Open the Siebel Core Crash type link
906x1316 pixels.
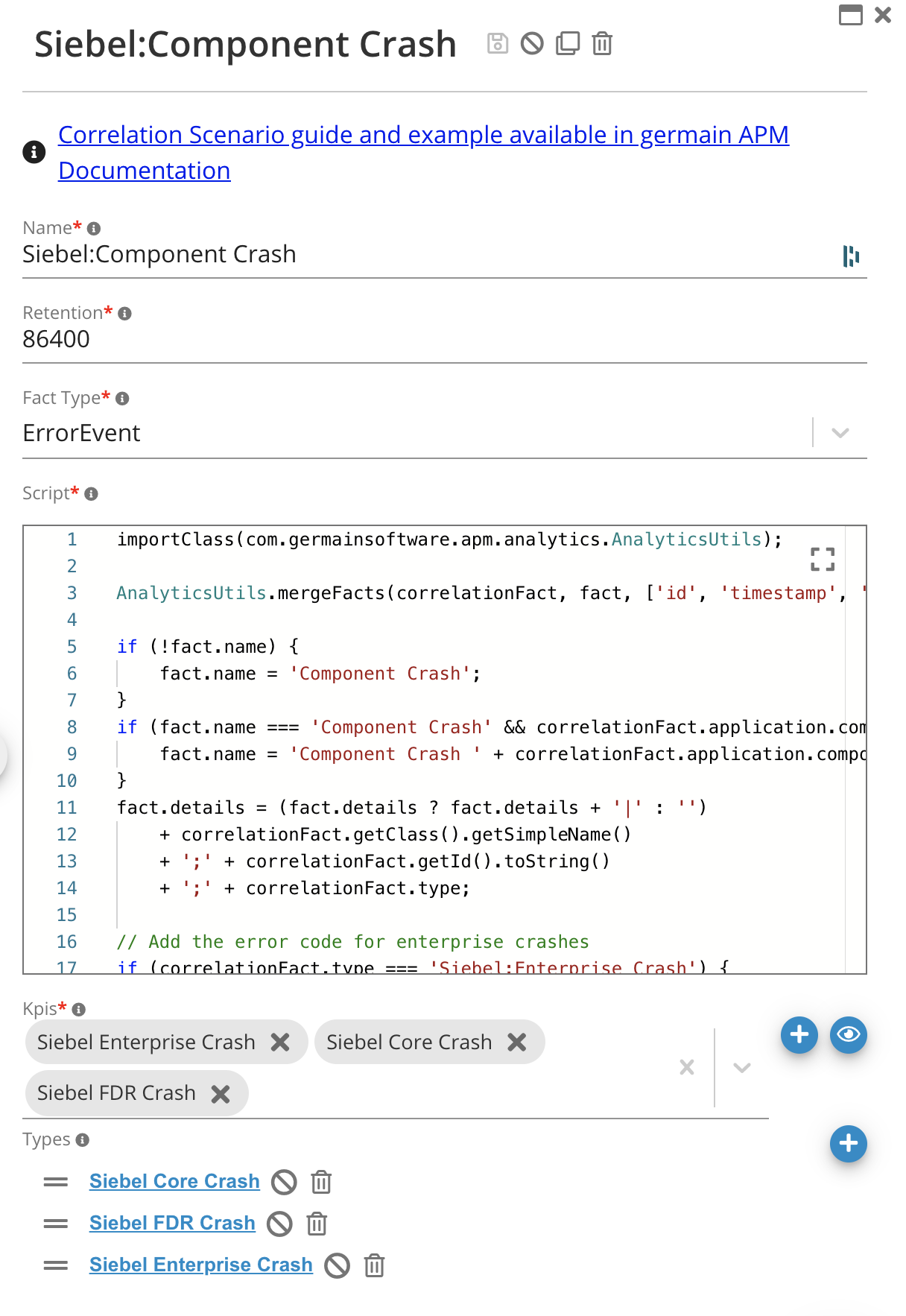(x=174, y=1181)
